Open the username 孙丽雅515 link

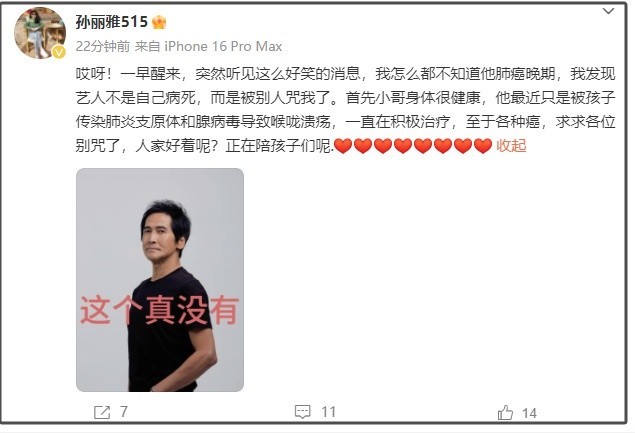pos(111,22)
